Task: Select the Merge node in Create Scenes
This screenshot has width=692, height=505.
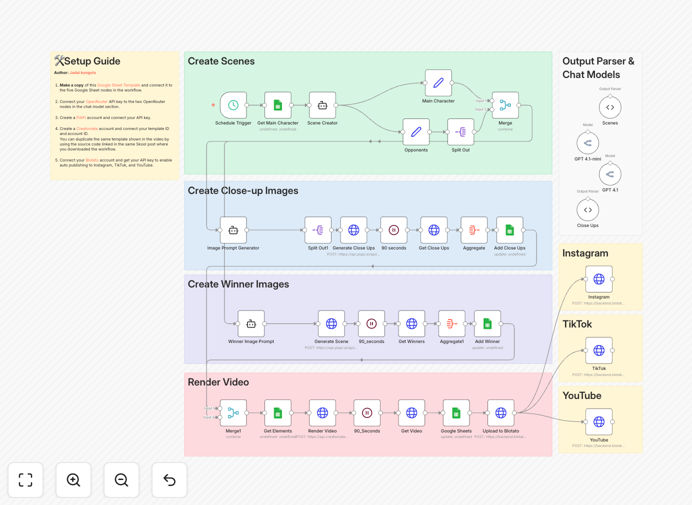Action: [x=505, y=105]
